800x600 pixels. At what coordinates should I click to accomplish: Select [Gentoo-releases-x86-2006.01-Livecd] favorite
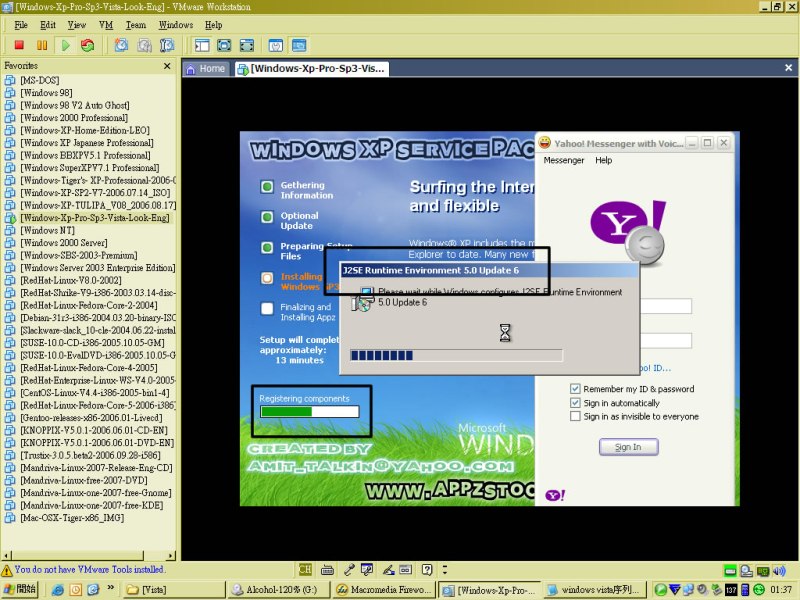tap(91, 418)
